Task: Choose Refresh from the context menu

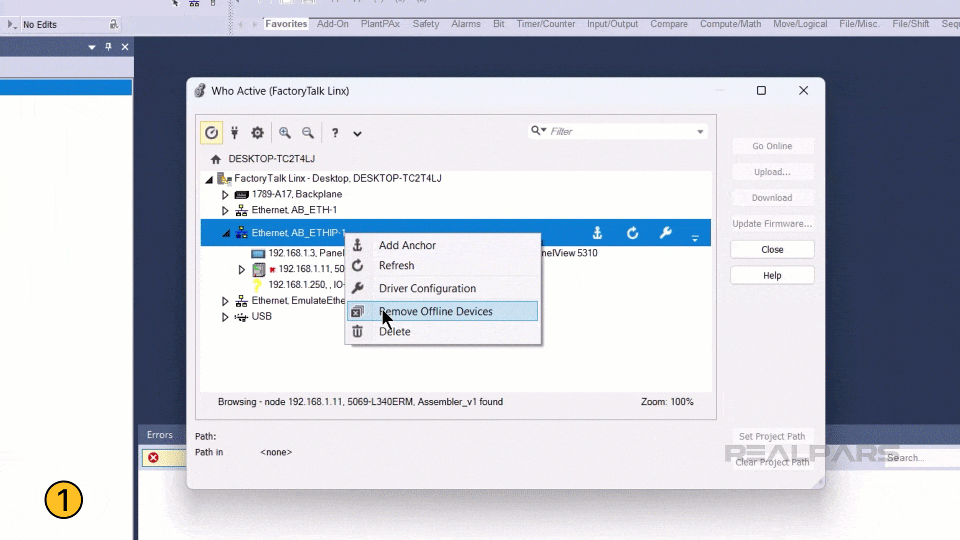Action: pos(442,266)
